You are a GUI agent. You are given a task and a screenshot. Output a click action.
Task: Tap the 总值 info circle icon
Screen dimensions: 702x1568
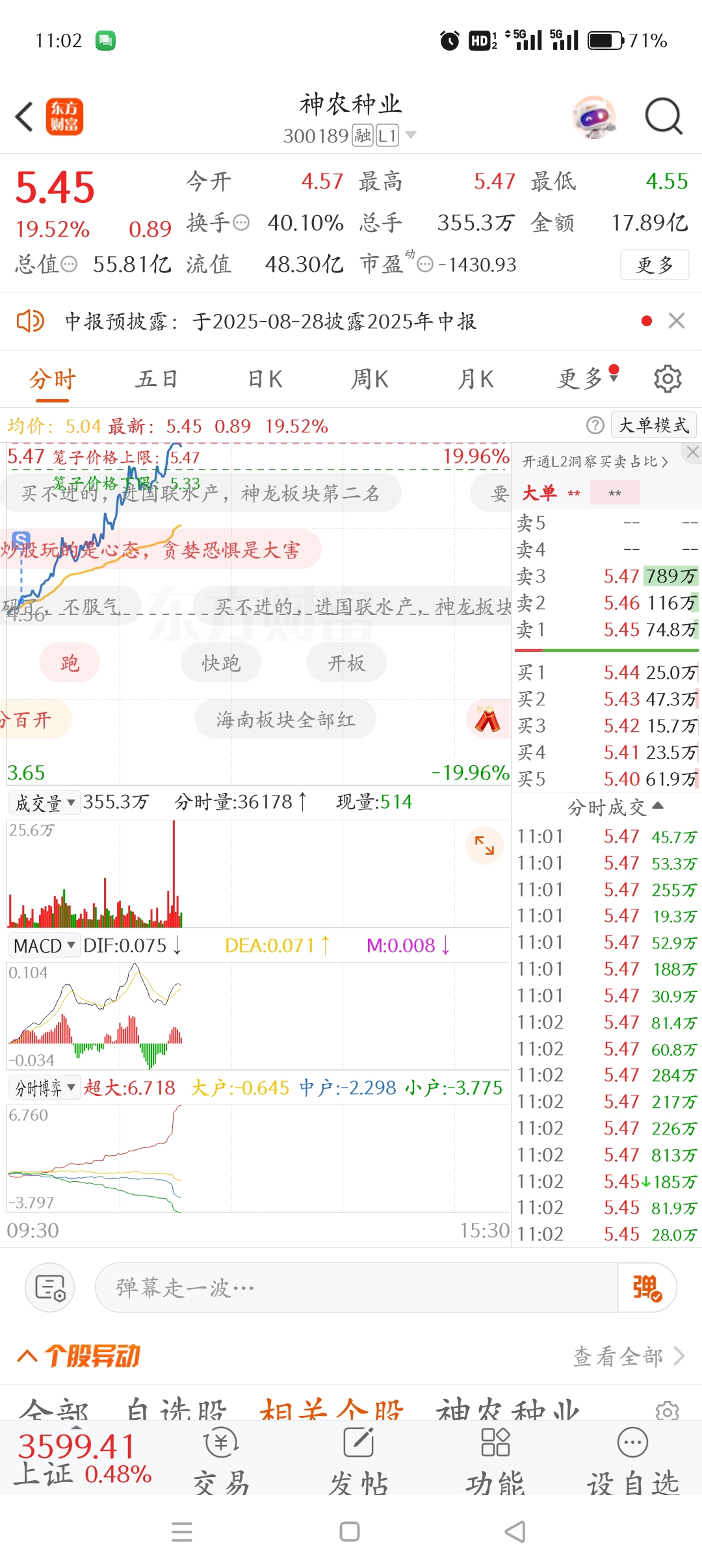tap(69, 264)
